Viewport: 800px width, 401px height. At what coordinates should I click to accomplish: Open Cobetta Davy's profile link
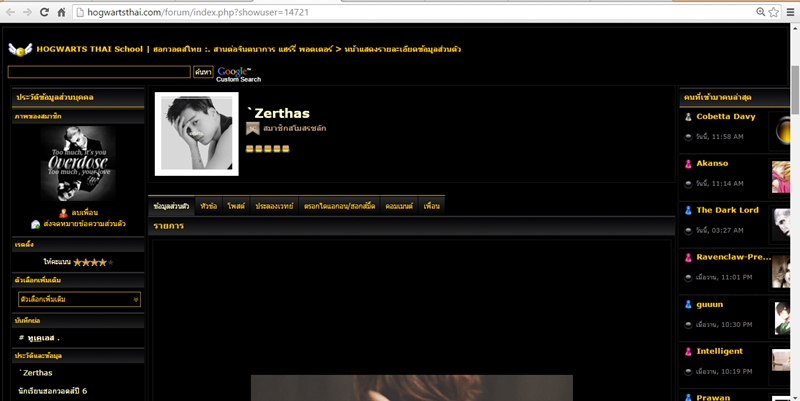[x=726, y=117]
